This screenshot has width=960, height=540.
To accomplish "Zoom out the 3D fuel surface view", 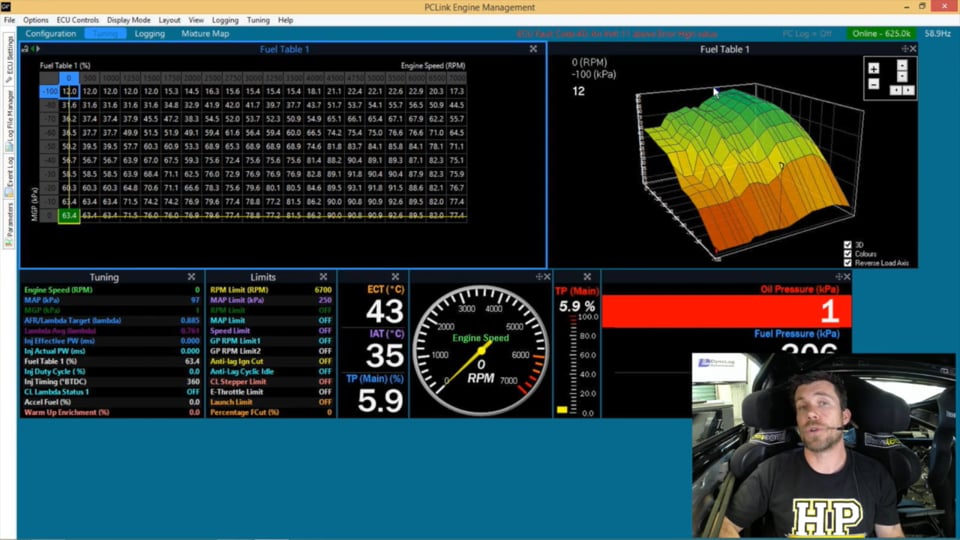I will click(x=874, y=84).
